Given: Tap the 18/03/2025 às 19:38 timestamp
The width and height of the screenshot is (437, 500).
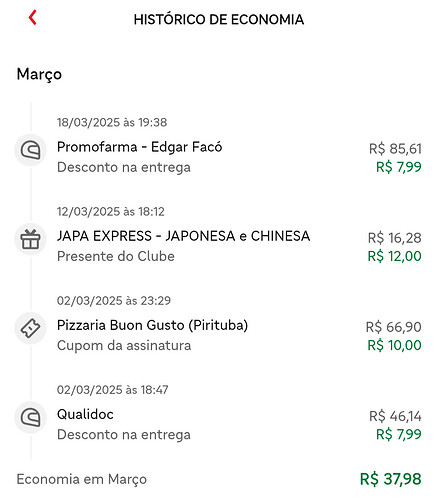Looking at the screenshot, I should pos(112,122).
